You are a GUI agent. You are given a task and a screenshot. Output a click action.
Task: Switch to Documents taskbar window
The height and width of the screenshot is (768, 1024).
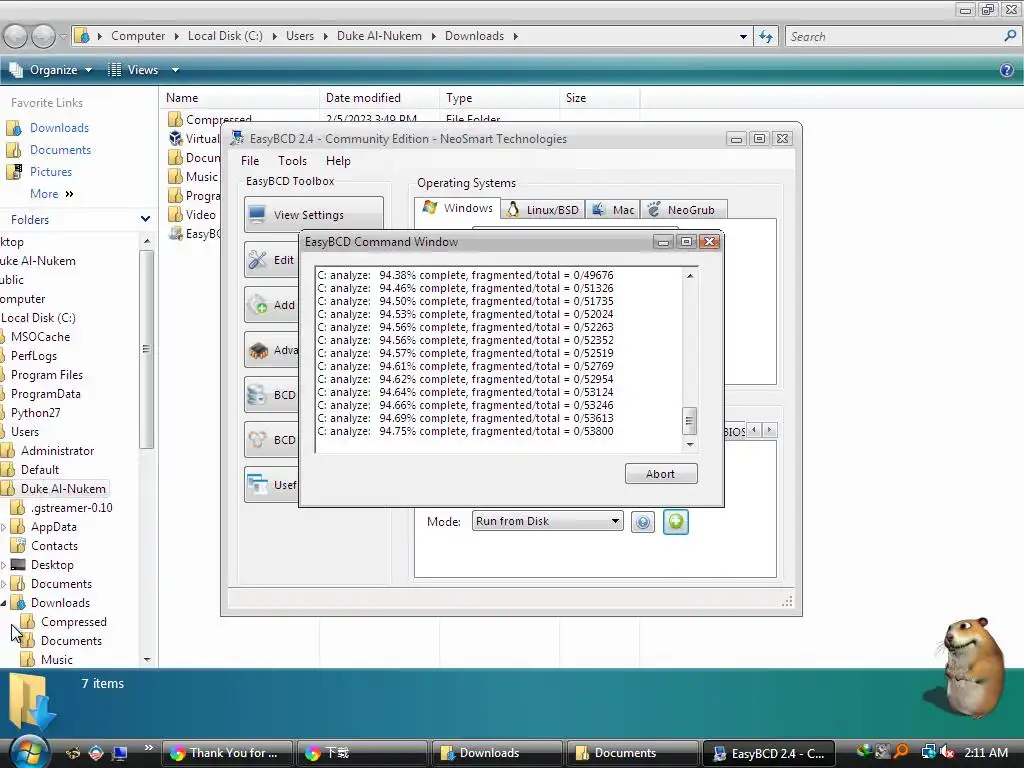pos(632,753)
